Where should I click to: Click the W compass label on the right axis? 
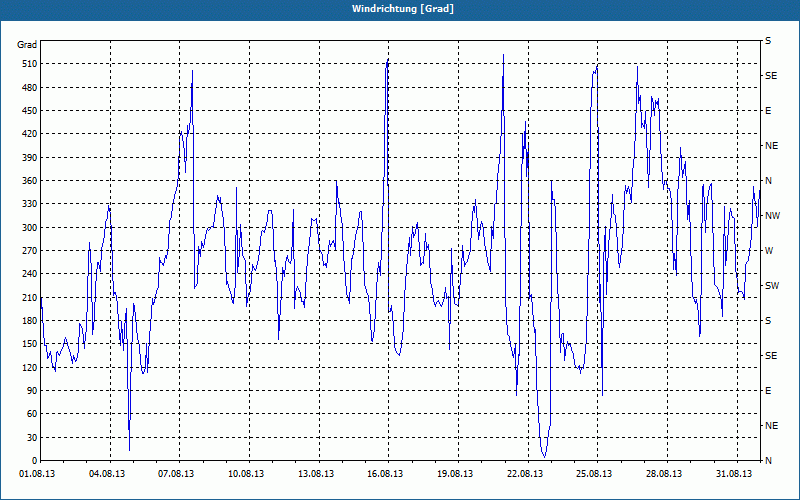(x=769, y=251)
